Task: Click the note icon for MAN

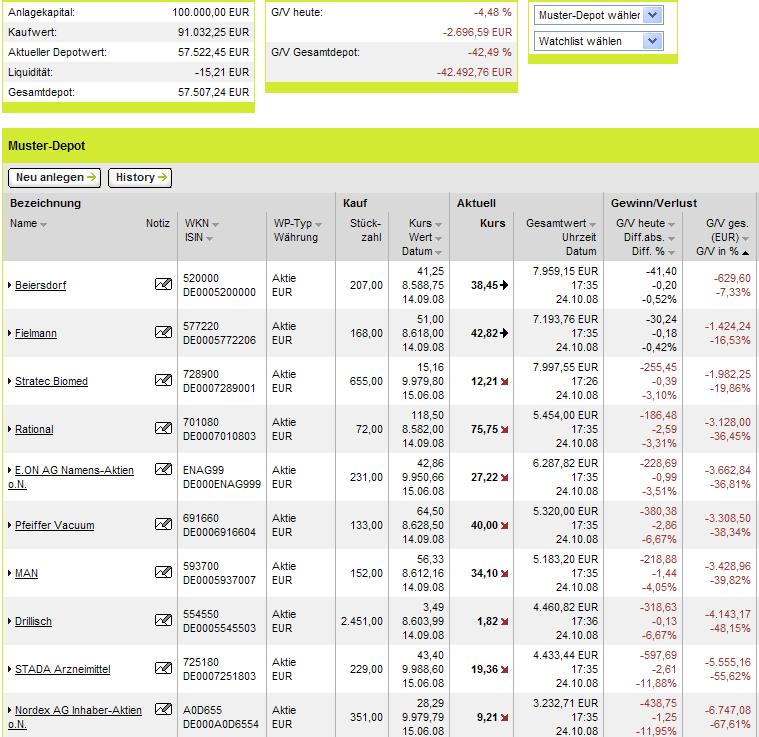Action: click(x=163, y=573)
